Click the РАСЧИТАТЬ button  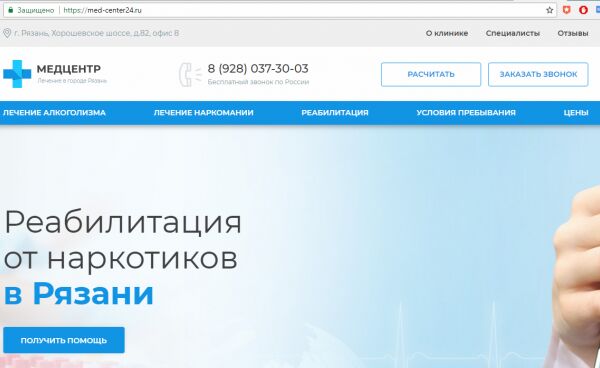point(431,74)
